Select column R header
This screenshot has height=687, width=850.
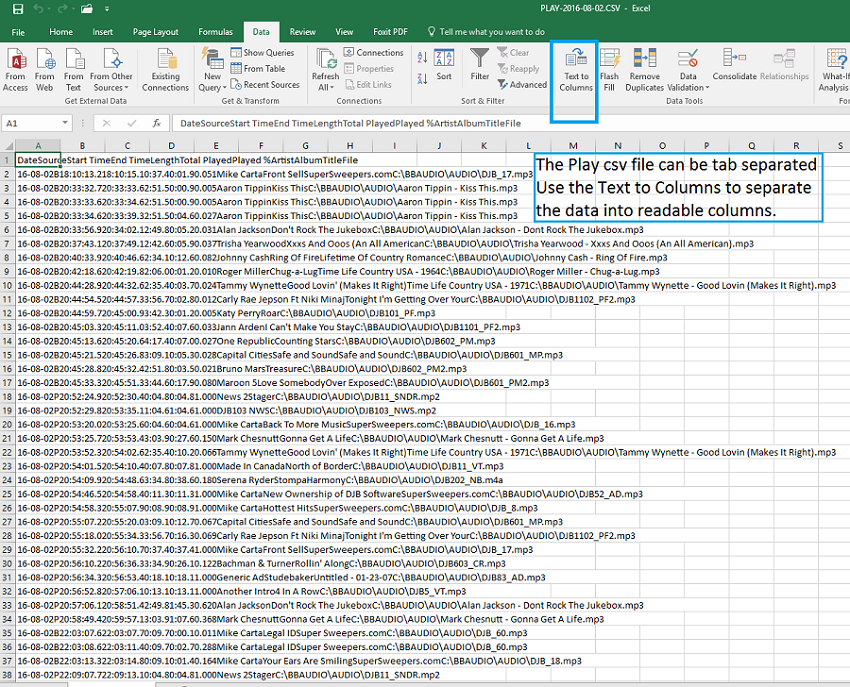(x=796, y=145)
